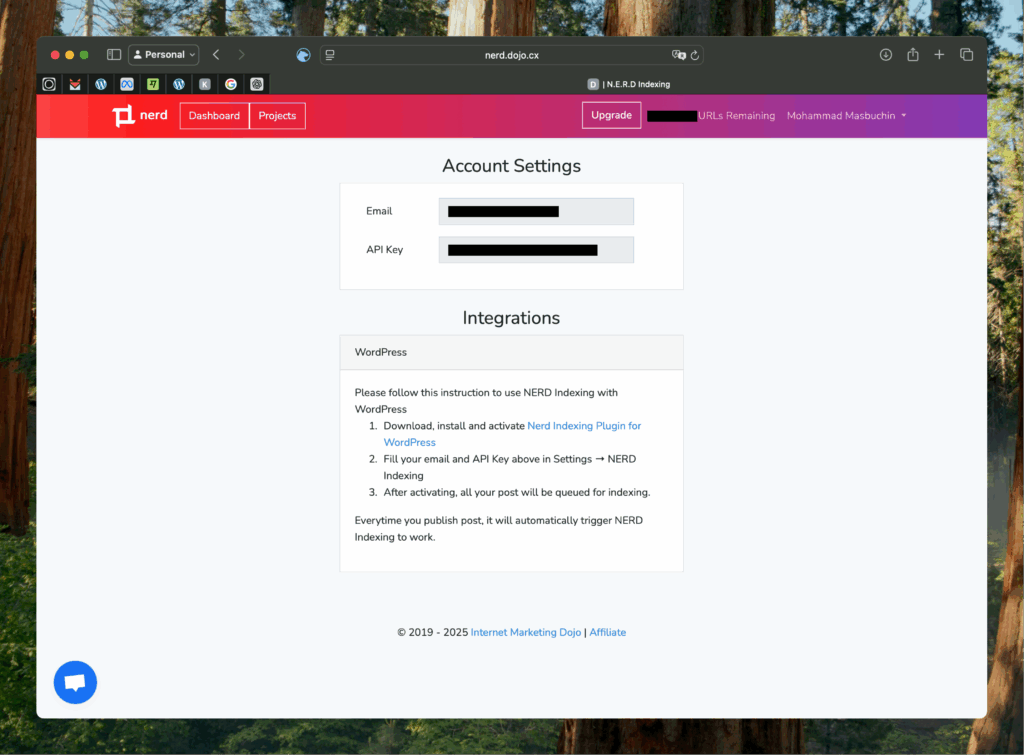Open the live chat bubble
The width and height of the screenshot is (1024, 755).
pyautogui.click(x=75, y=683)
